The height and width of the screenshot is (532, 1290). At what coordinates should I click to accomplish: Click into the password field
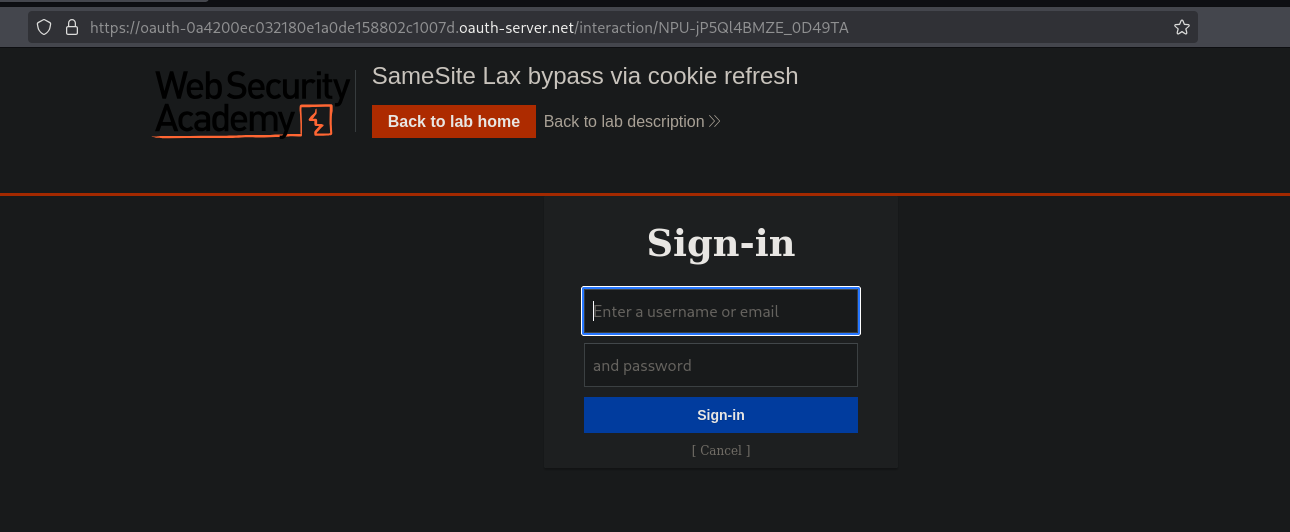tap(721, 366)
